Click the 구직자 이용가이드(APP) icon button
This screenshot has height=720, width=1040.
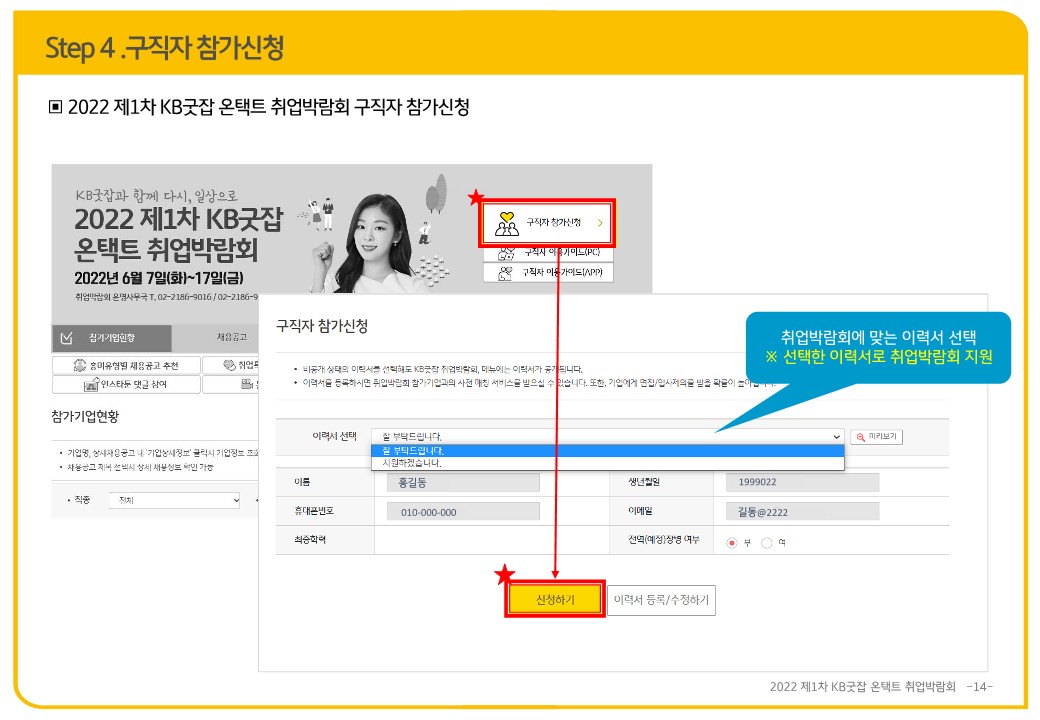click(x=507, y=273)
